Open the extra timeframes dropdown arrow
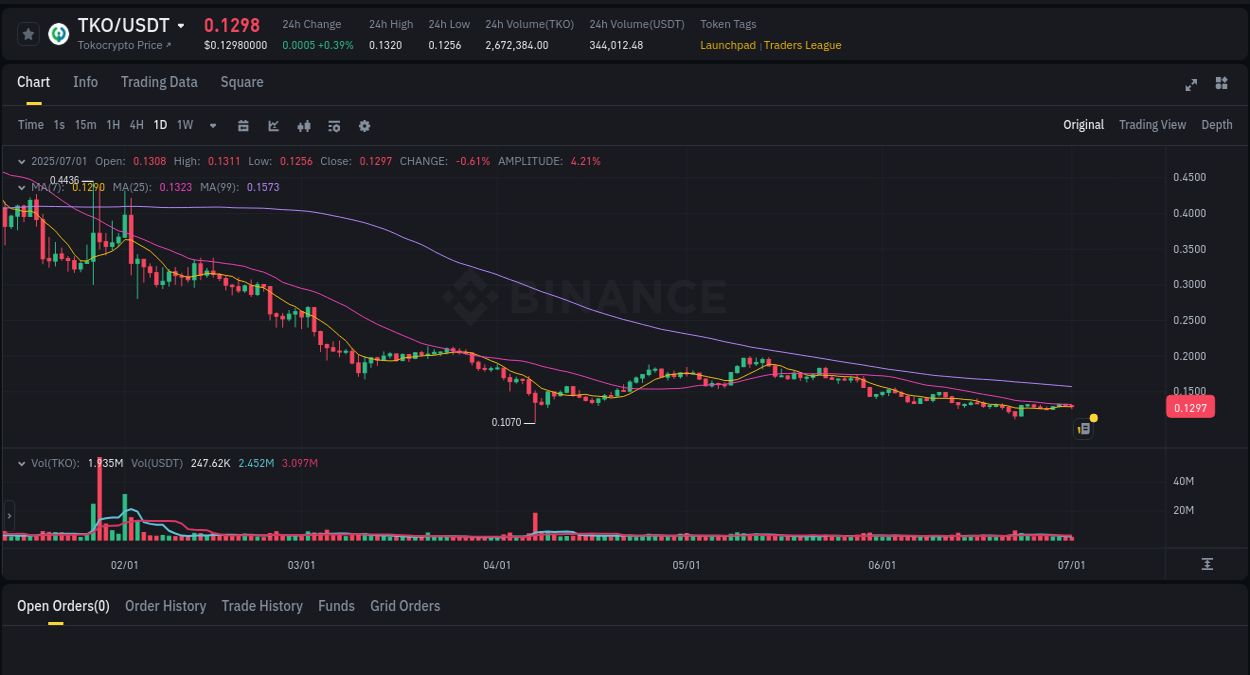The height and width of the screenshot is (675, 1250). (212, 125)
